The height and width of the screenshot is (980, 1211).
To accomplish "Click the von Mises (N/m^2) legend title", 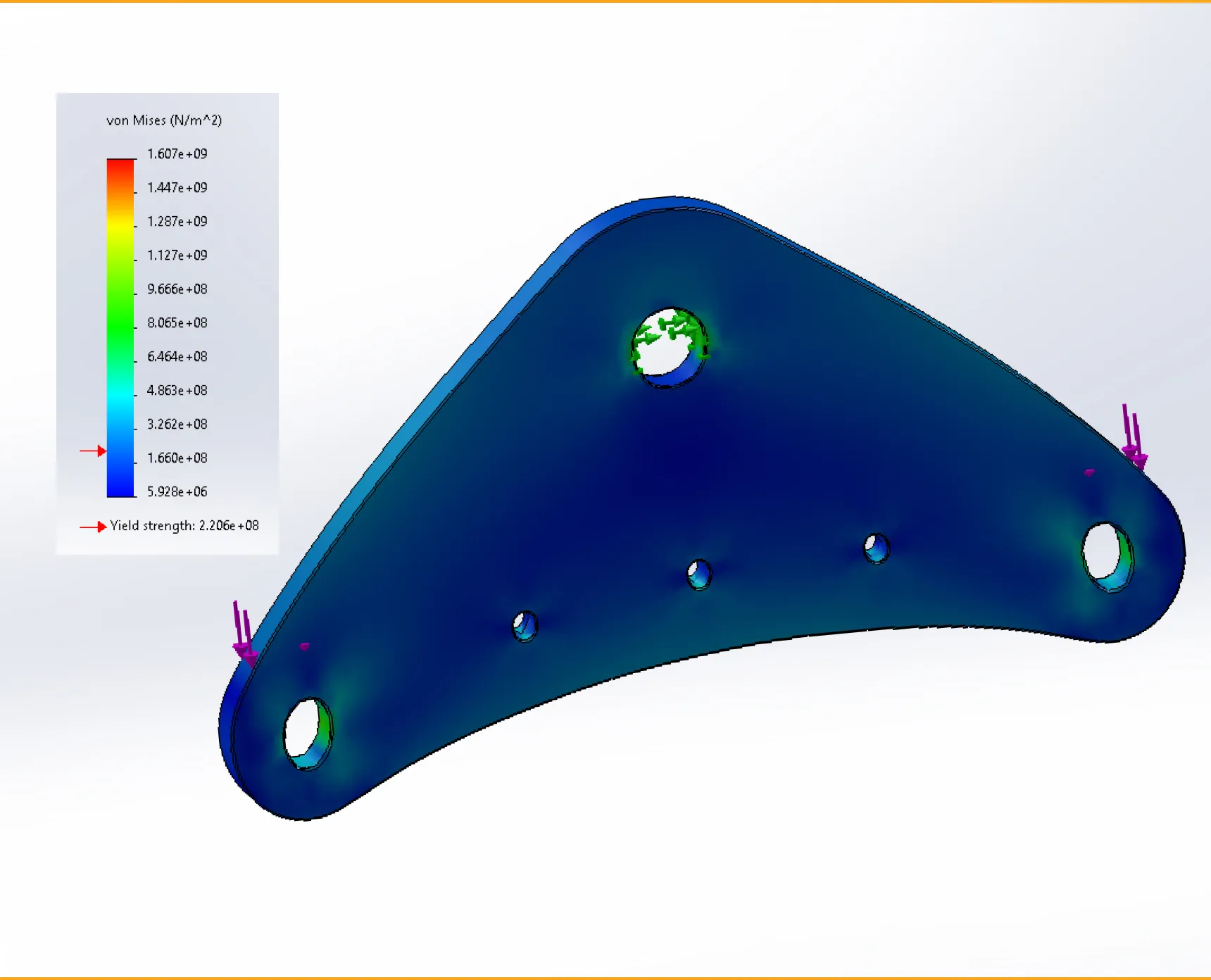I will (164, 120).
